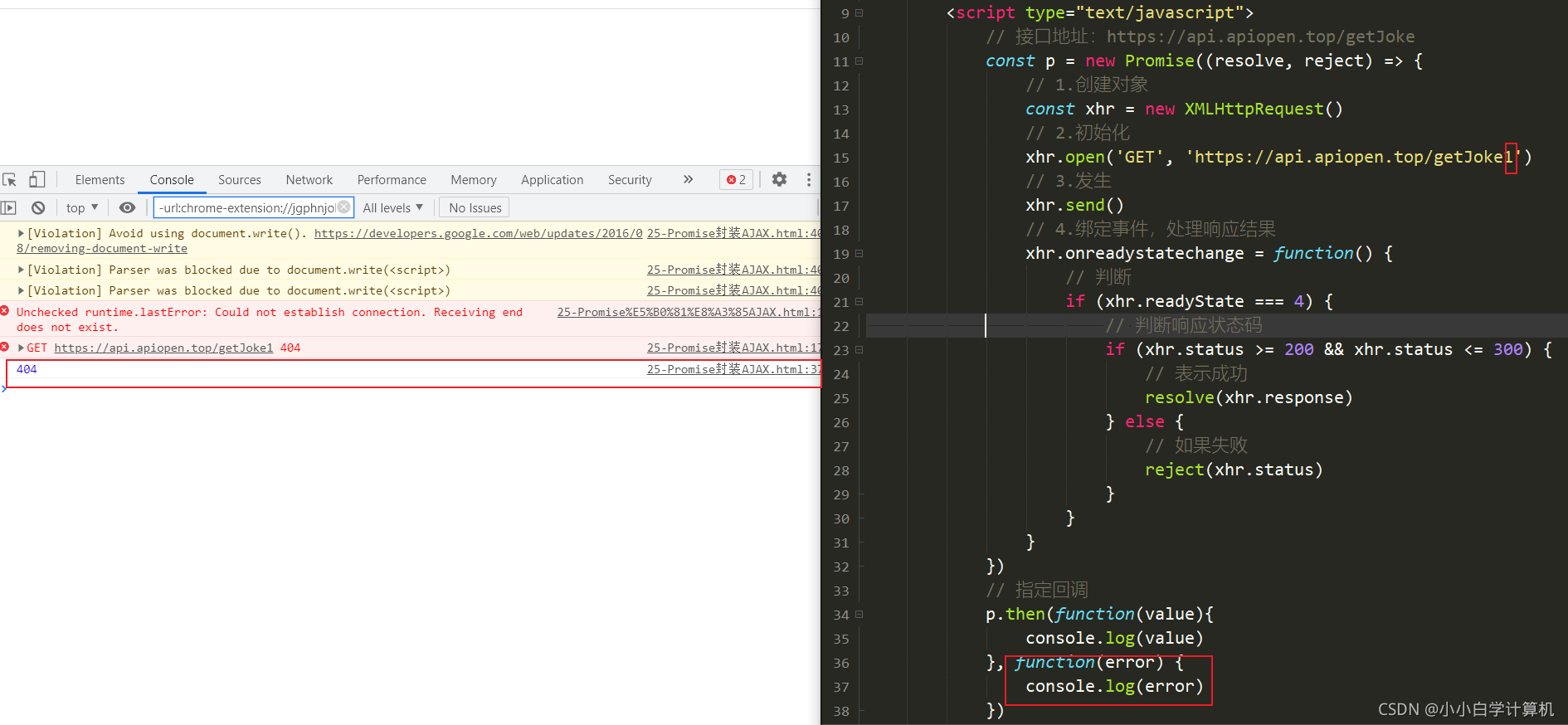This screenshot has width=1568, height=725.
Task: Click the No Issues button
Action: 475,207
